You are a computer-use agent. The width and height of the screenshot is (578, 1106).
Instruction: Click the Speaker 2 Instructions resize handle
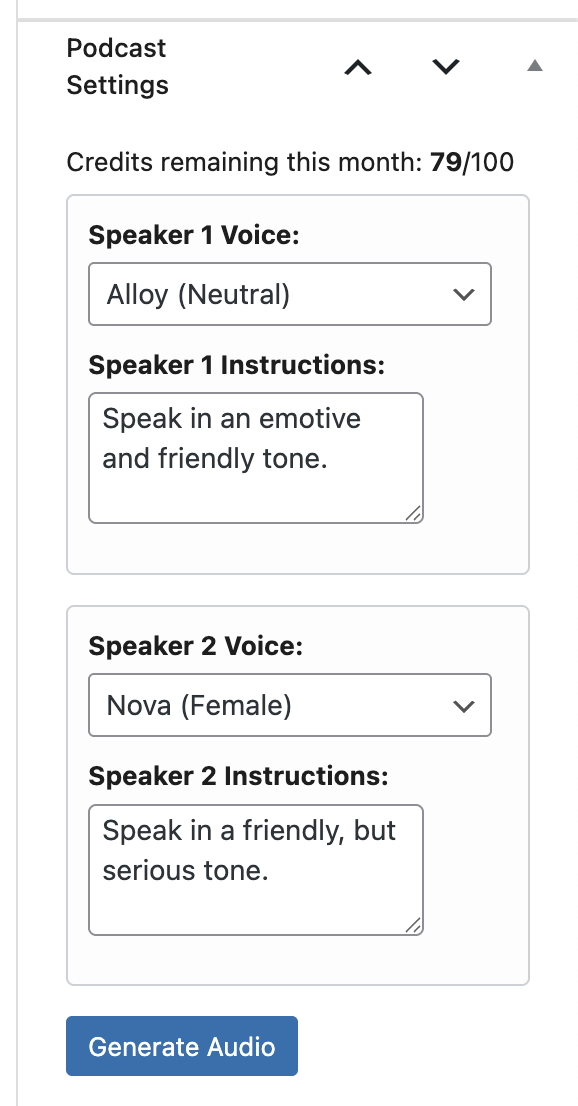(x=415, y=926)
